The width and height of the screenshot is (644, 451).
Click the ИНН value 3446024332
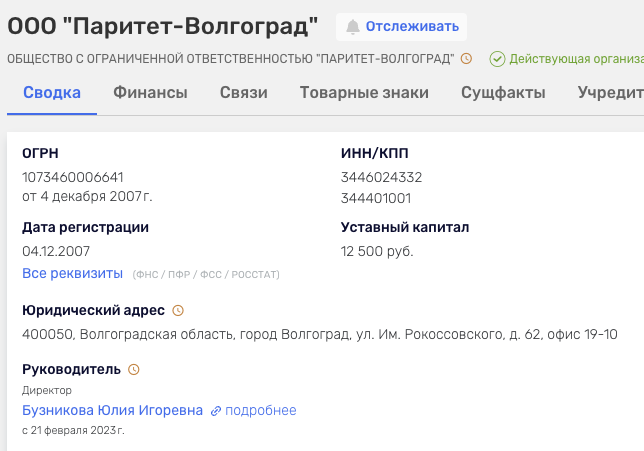point(381,178)
